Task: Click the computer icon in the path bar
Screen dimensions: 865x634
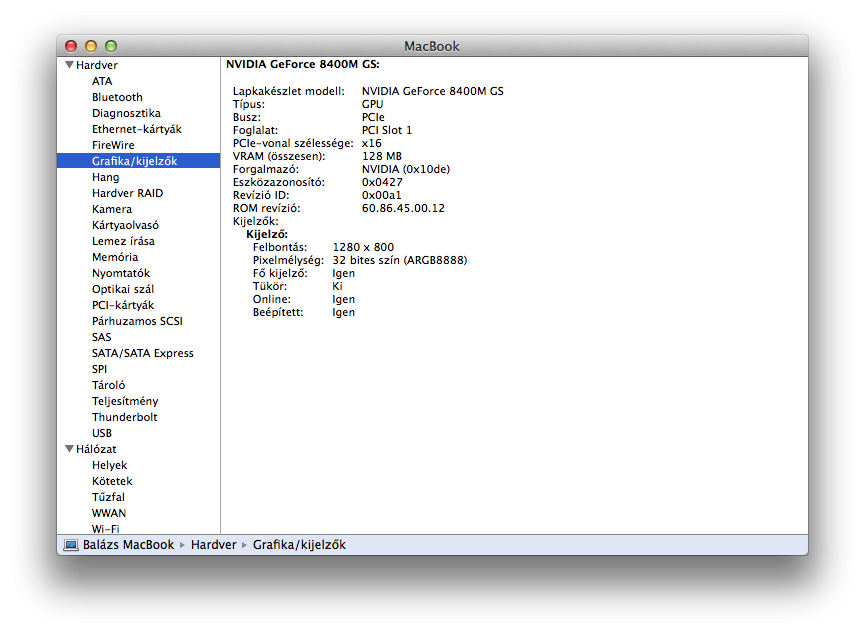Action: (70, 545)
